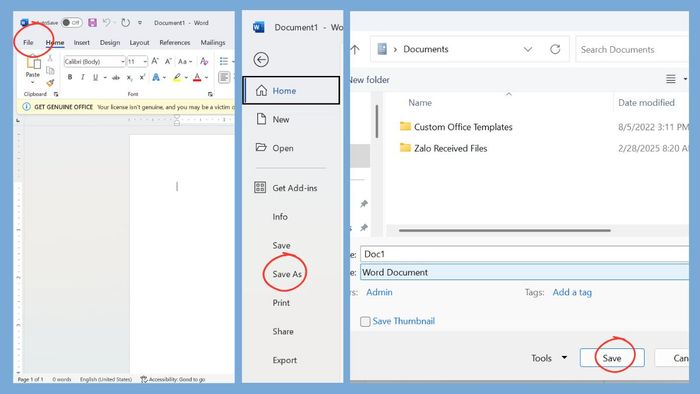
Task: Check the Save Thumbnail checkbox
Action: point(365,321)
